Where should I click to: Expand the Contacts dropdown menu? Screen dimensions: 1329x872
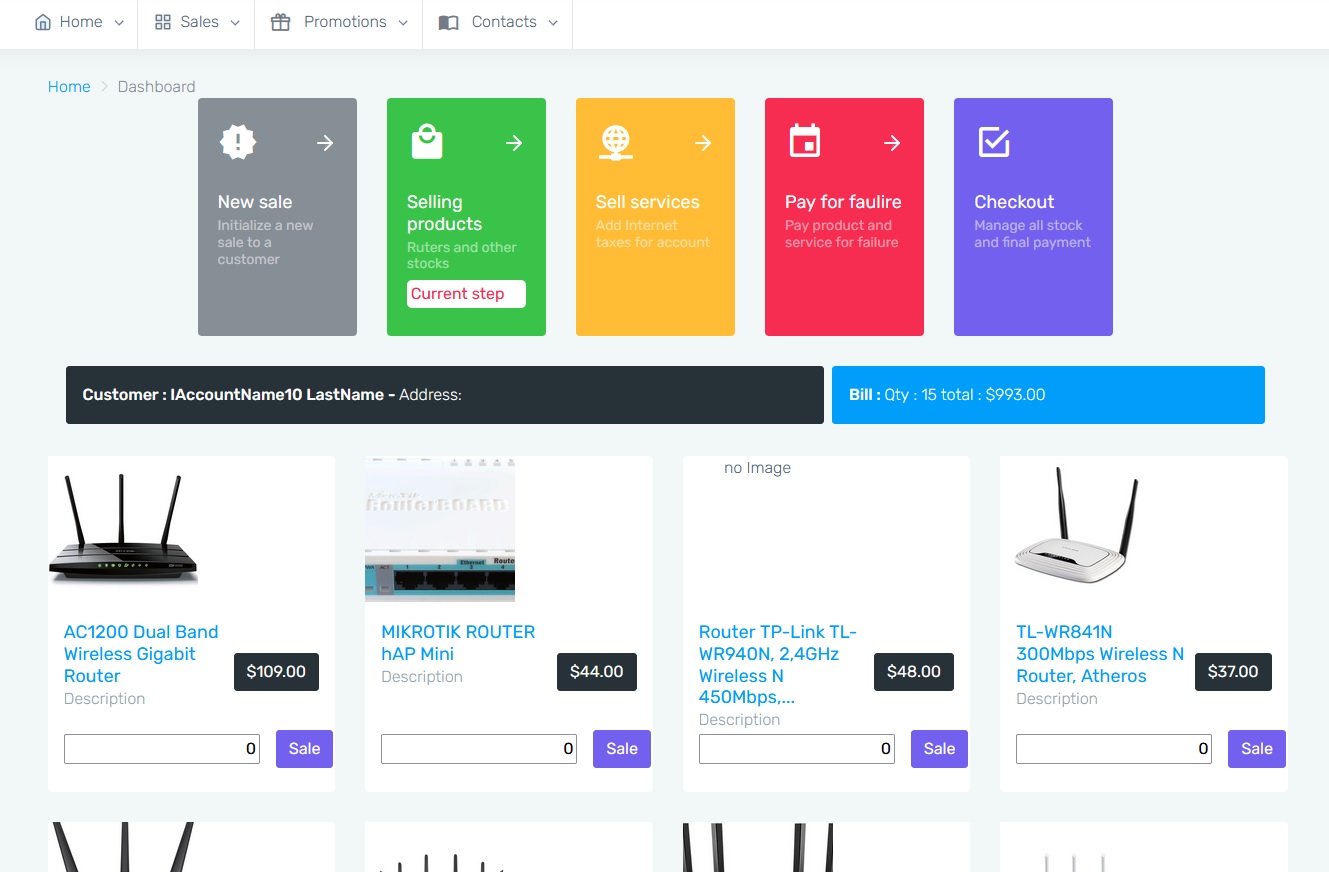click(498, 22)
